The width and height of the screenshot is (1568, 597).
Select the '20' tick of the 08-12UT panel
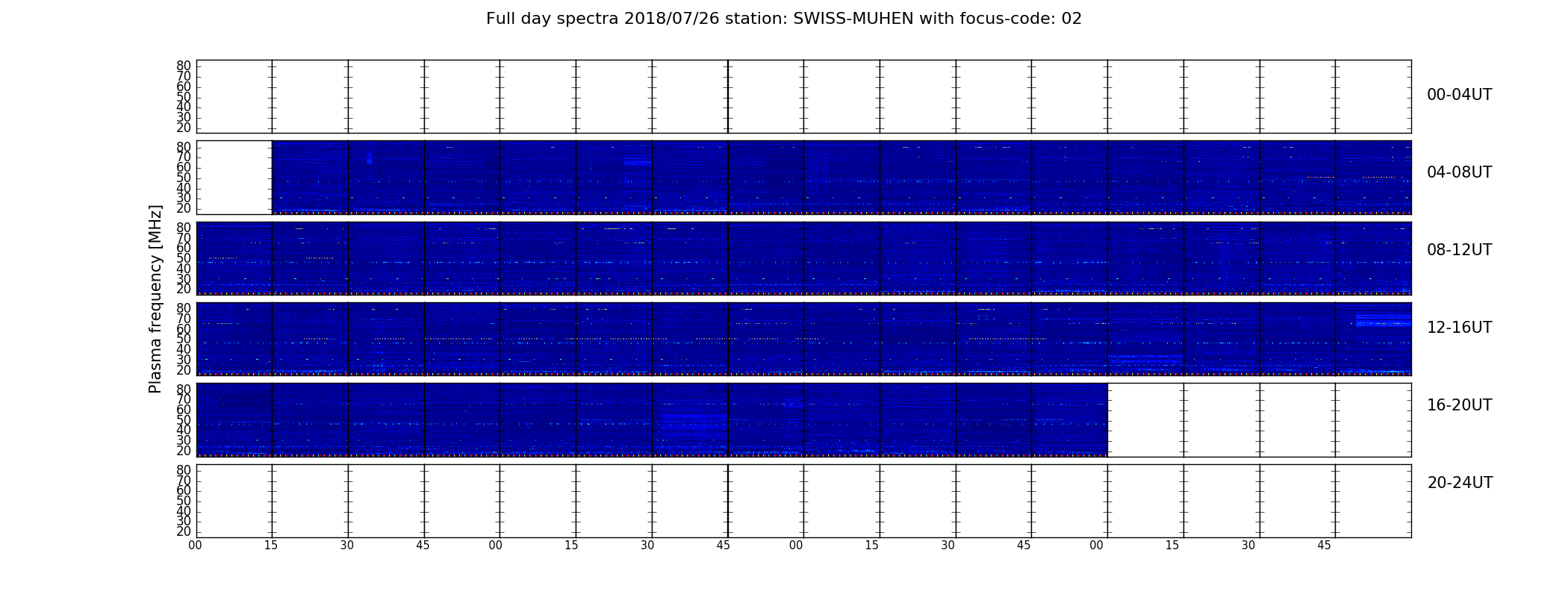point(184,290)
